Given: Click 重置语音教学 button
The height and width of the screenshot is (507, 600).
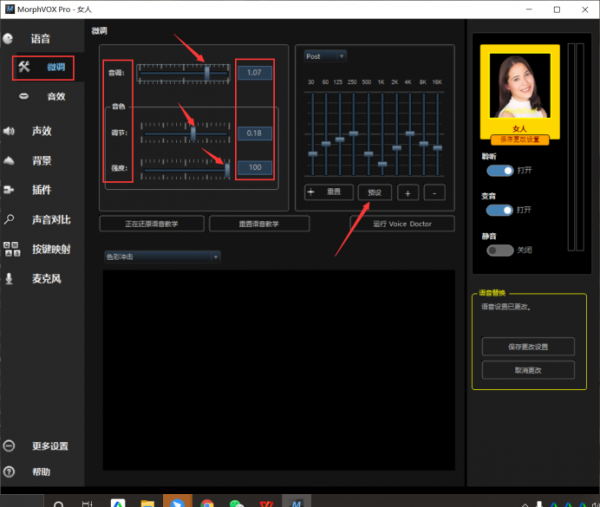Looking at the screenshot, I should click(259, 224).
